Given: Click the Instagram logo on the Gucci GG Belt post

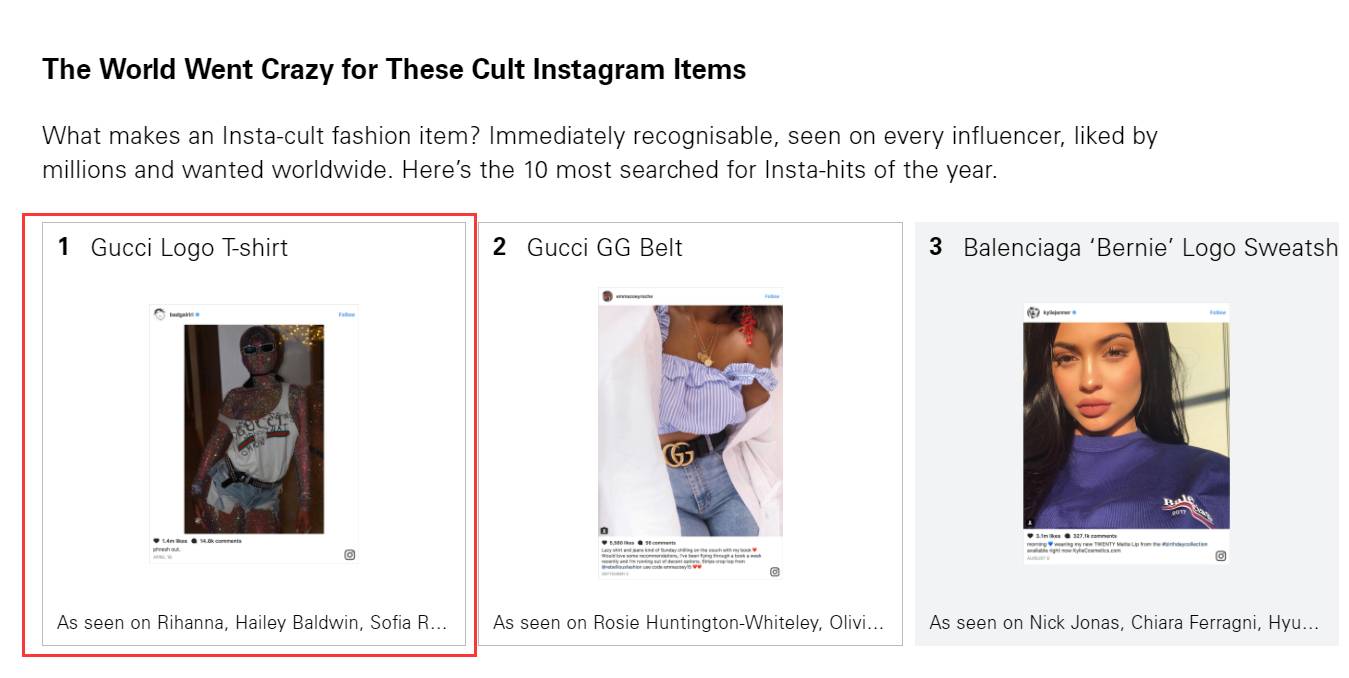Looking at the screenshot, I should (776, 571).
